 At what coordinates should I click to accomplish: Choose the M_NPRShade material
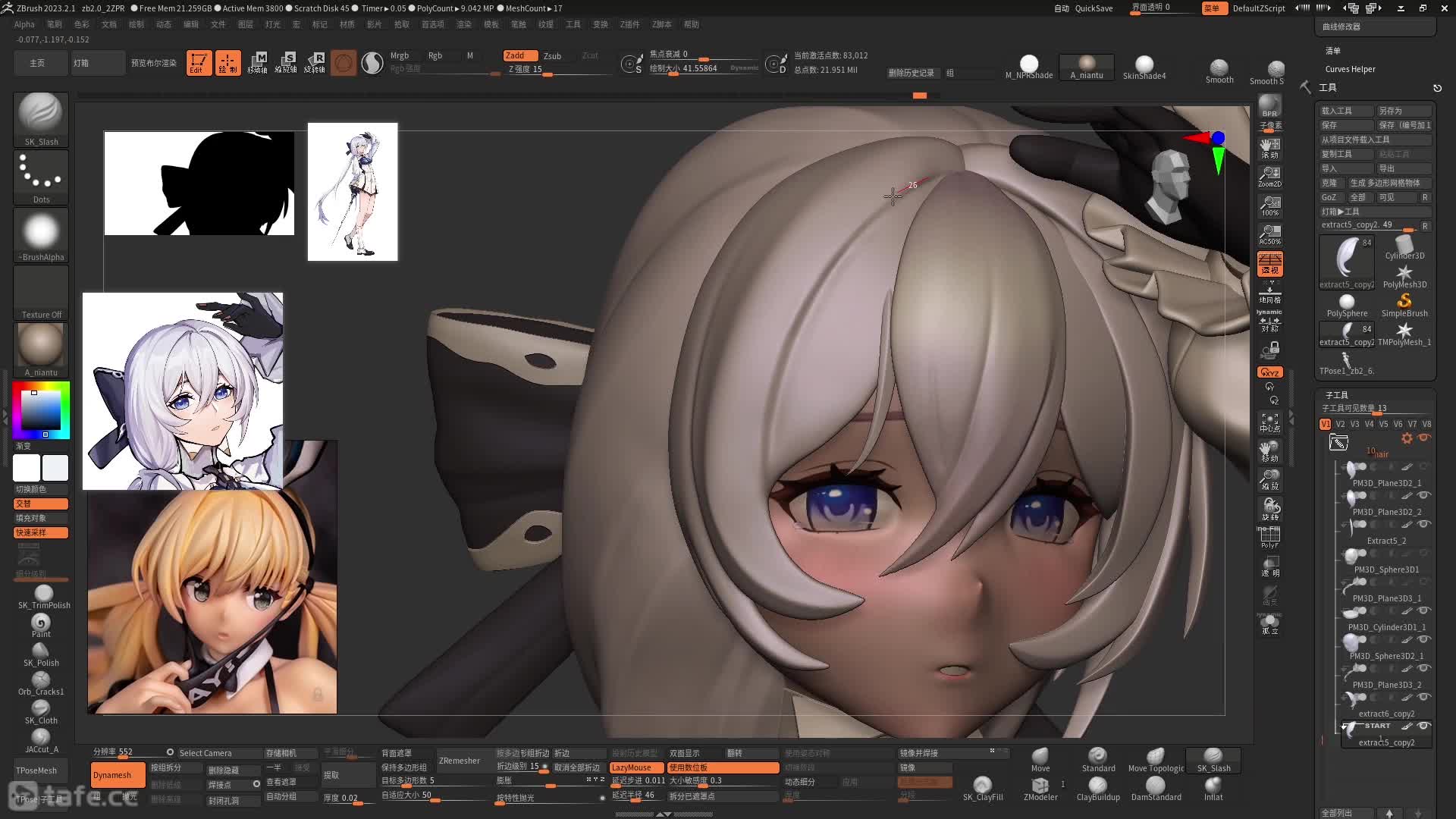coord(1029,67)
